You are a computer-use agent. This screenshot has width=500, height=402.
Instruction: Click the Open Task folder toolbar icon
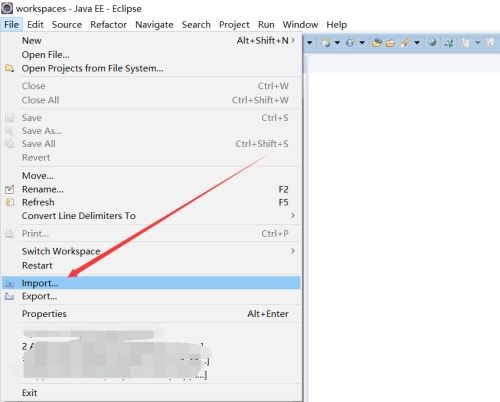[390, 43]
